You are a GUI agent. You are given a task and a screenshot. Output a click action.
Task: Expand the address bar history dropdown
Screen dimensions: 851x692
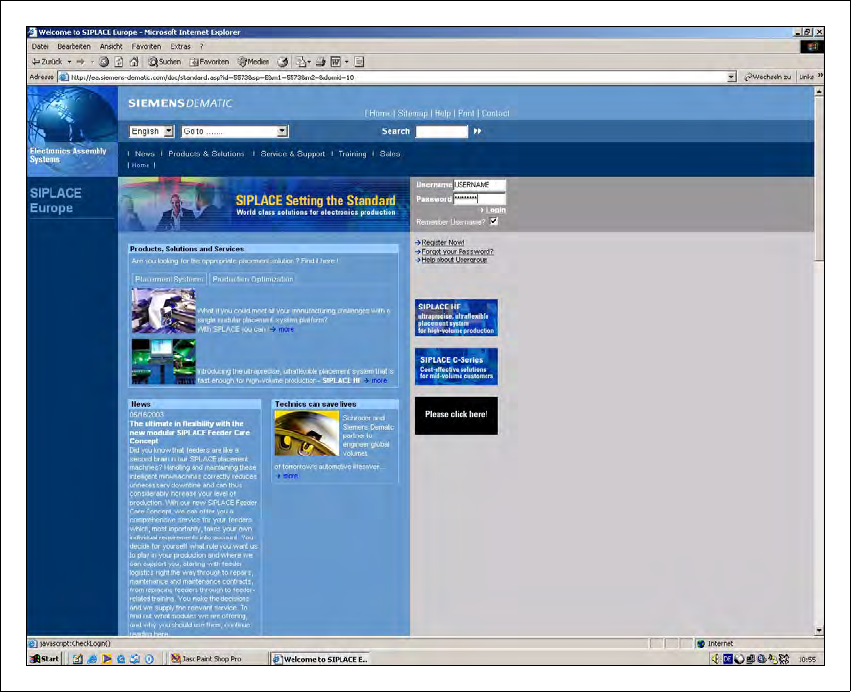[732, 77]
